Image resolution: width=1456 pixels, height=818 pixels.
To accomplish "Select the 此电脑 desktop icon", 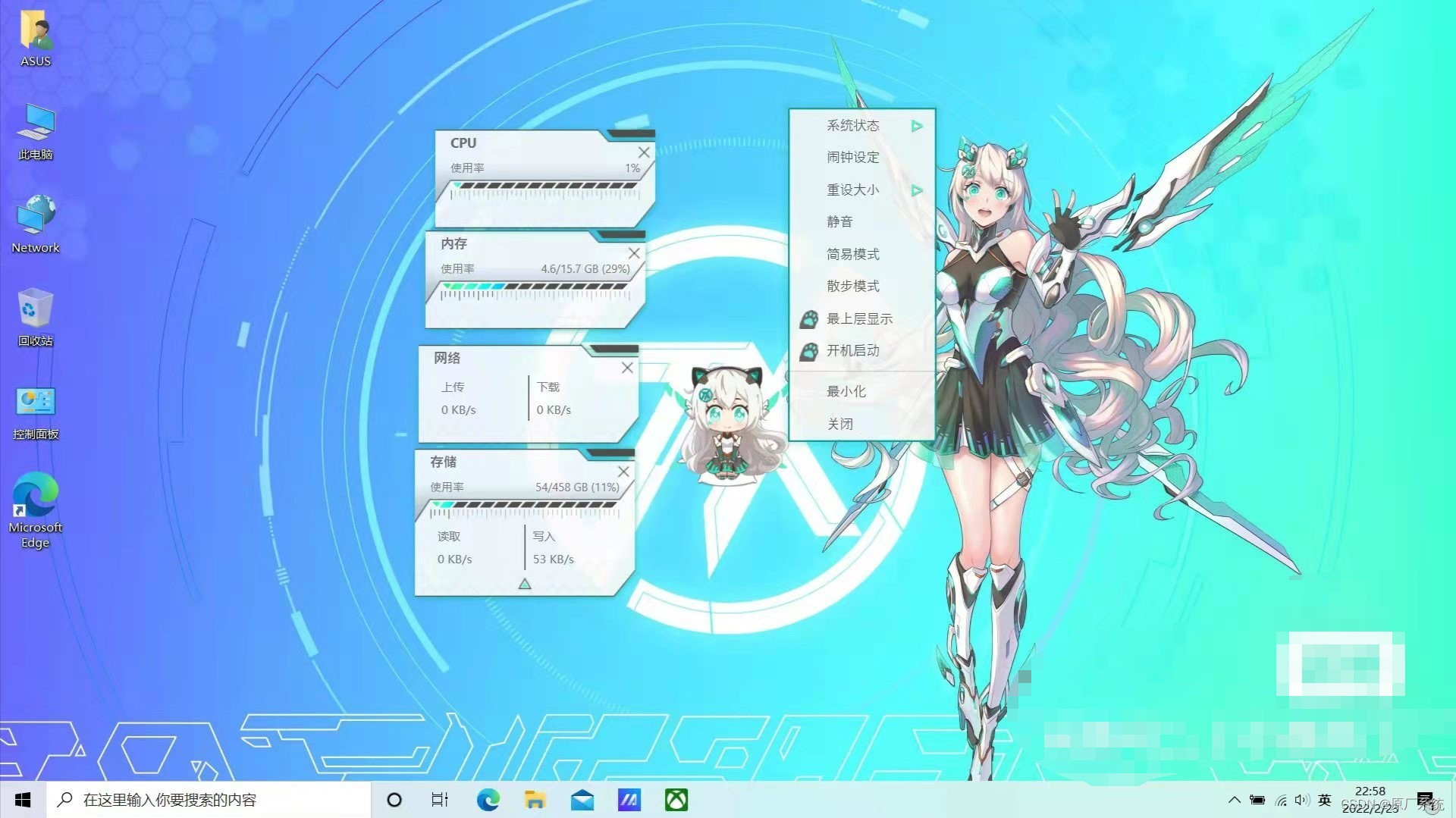I will [36, 133].
